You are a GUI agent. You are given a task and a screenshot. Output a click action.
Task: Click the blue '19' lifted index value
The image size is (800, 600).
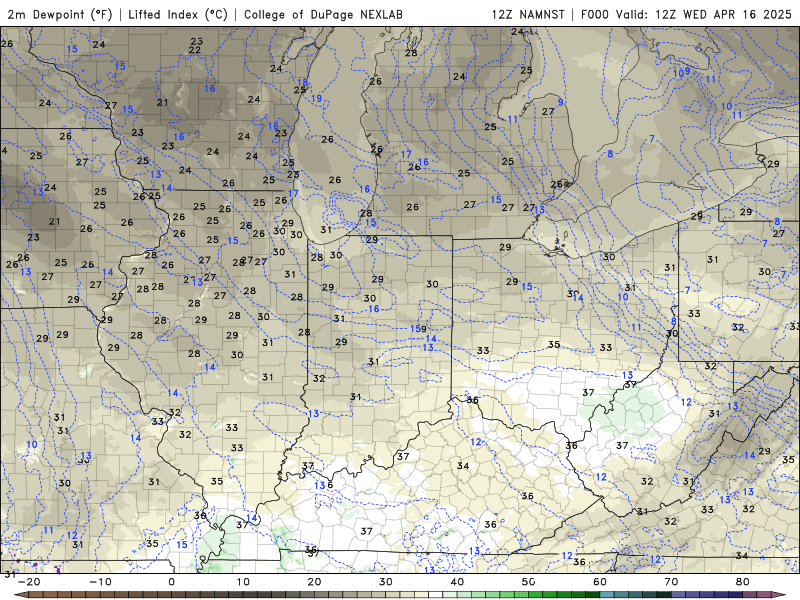[316, 98]
